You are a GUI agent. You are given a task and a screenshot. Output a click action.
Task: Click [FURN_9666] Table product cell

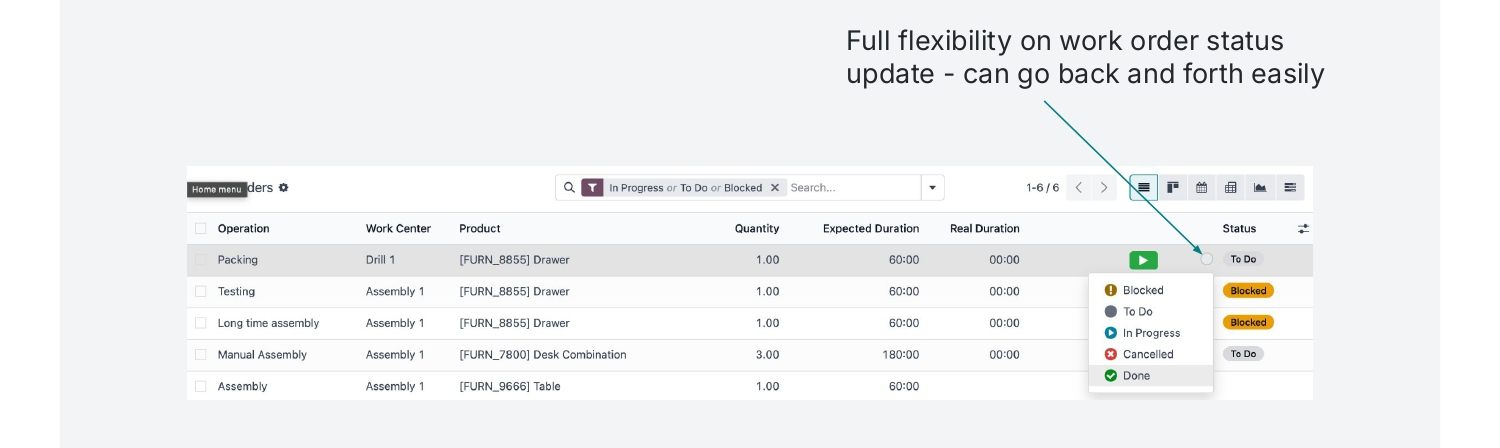510,386
